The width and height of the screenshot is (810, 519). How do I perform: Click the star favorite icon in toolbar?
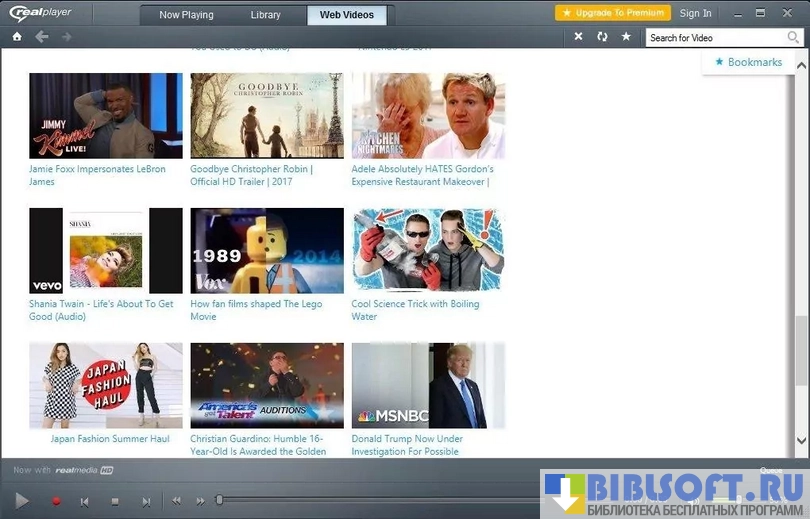[x=626, y=37]
